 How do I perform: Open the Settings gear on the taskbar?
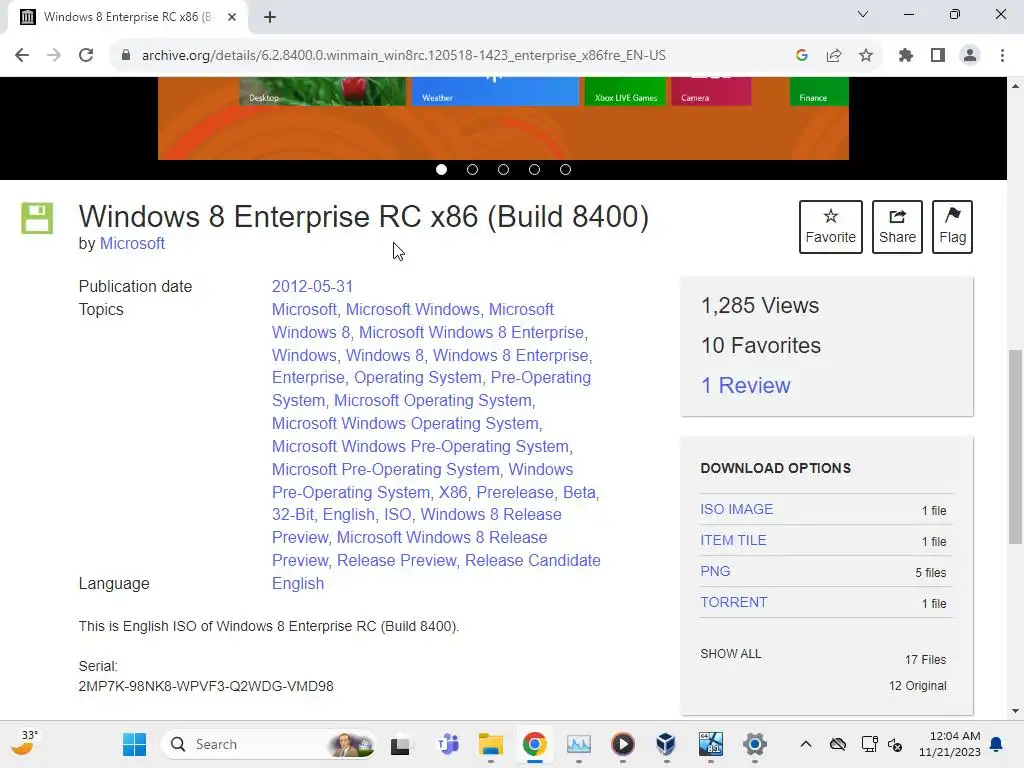(x=754, y=744)
